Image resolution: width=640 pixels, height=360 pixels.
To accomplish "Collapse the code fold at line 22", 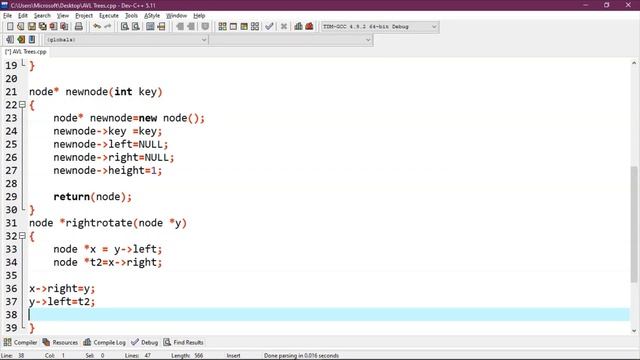I will pos(22,105).
